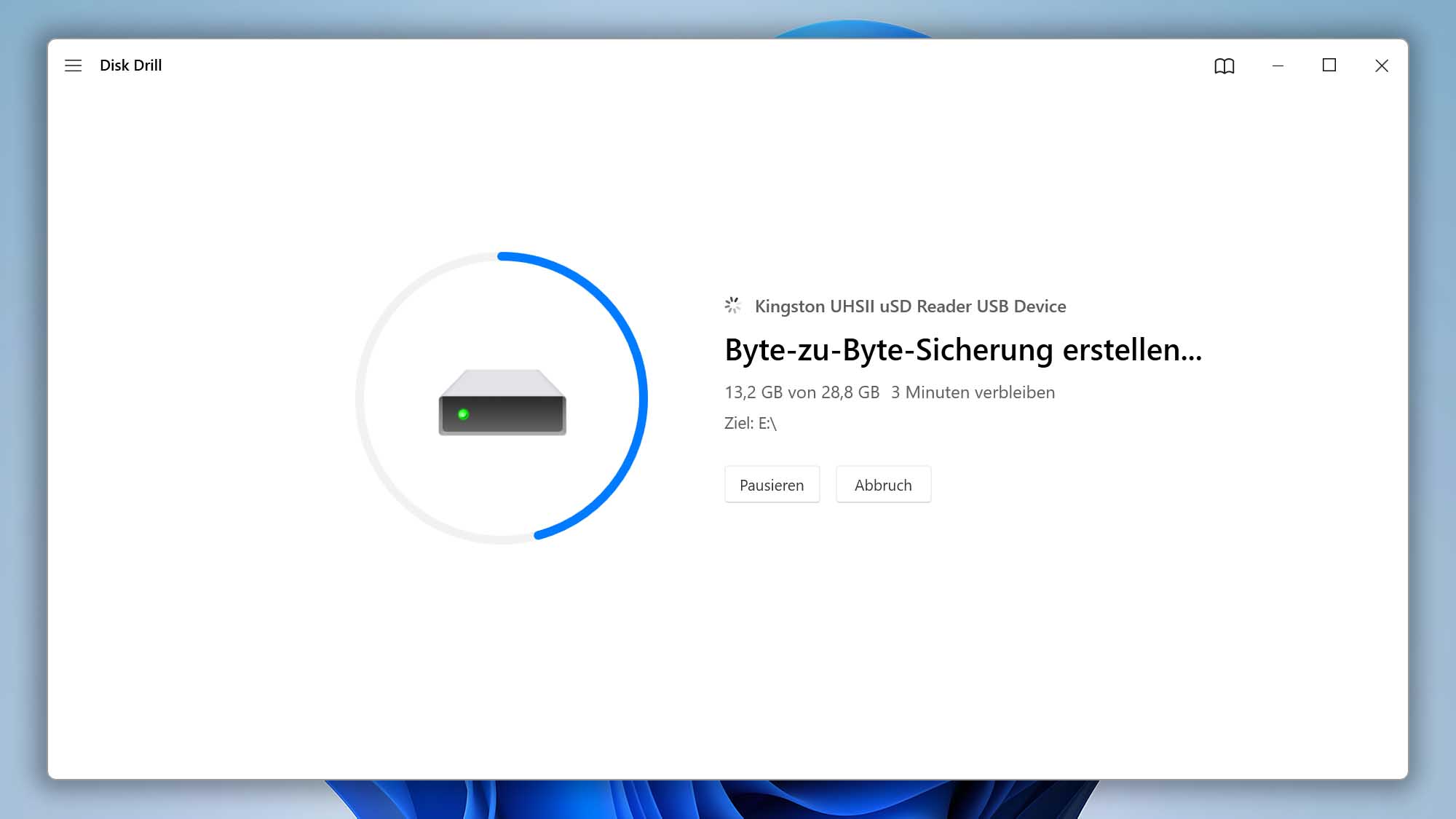Cancel the backup with the Abbruch button
The image size is (1456, 819).
click(883, 485)
